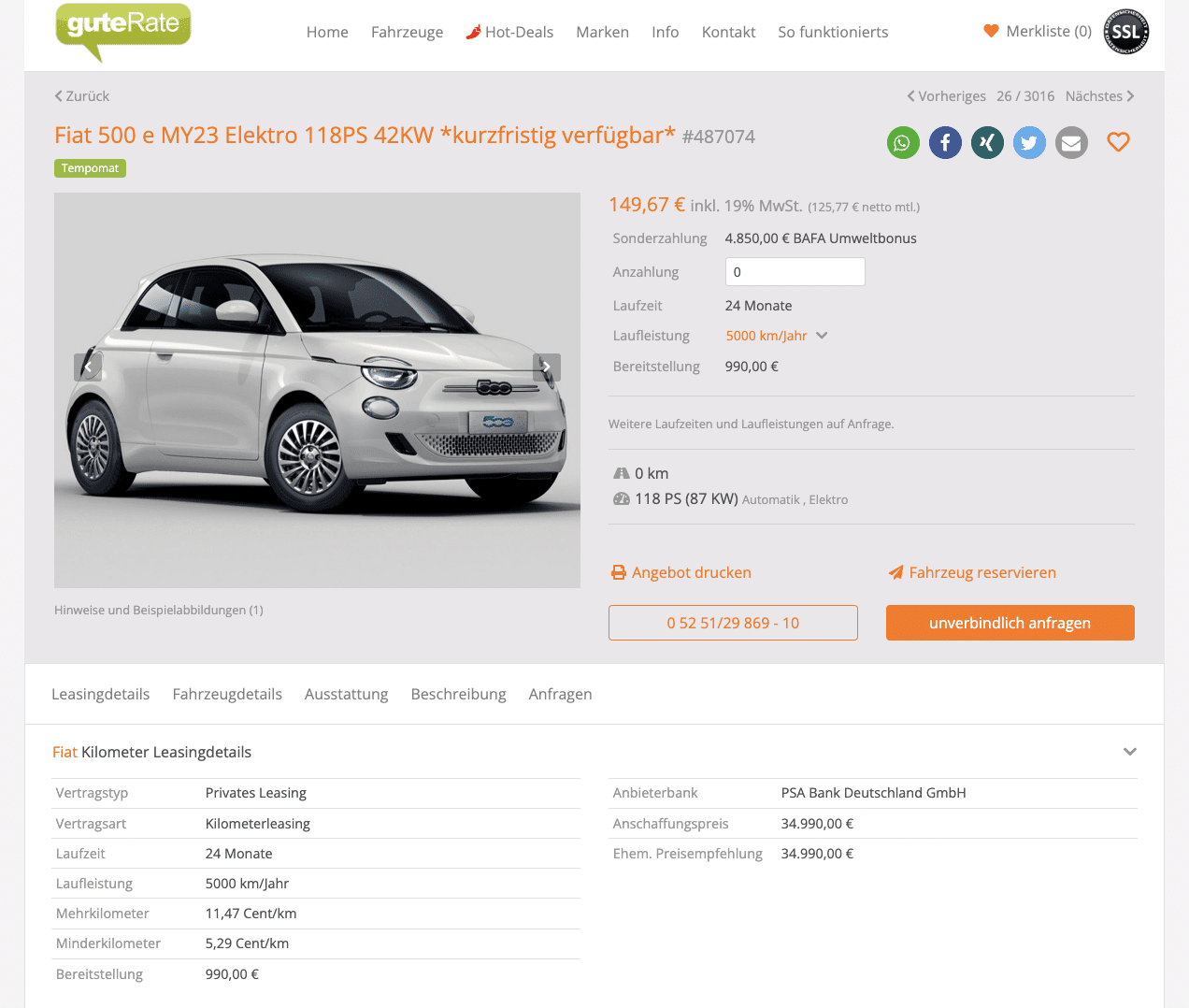The image size is (1189, 1008).
Task: Click the Anzahlung input field
Action: 795,272
